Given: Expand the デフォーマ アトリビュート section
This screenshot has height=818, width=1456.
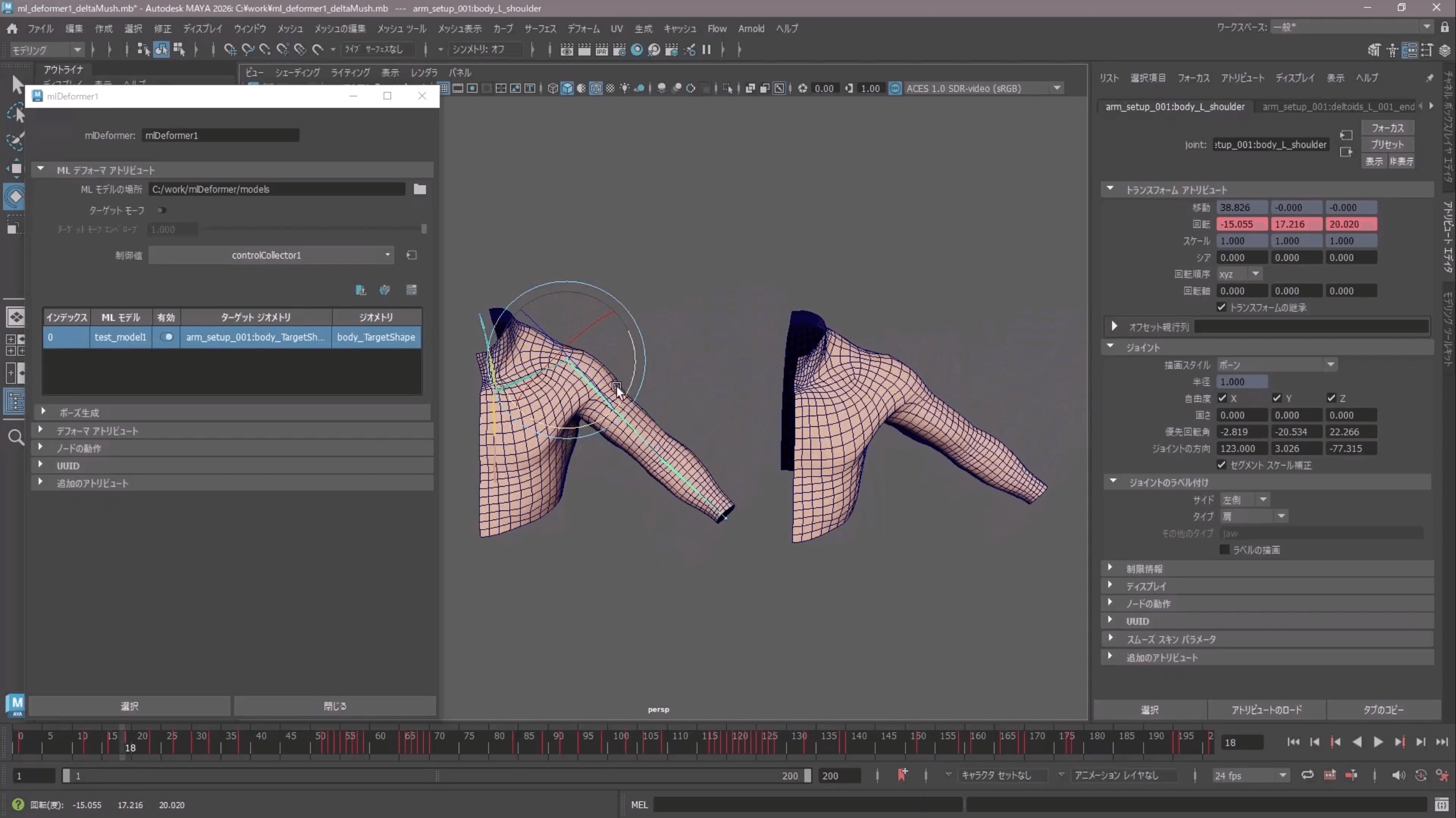Looking at the screenshot, I should click(40, 430).
